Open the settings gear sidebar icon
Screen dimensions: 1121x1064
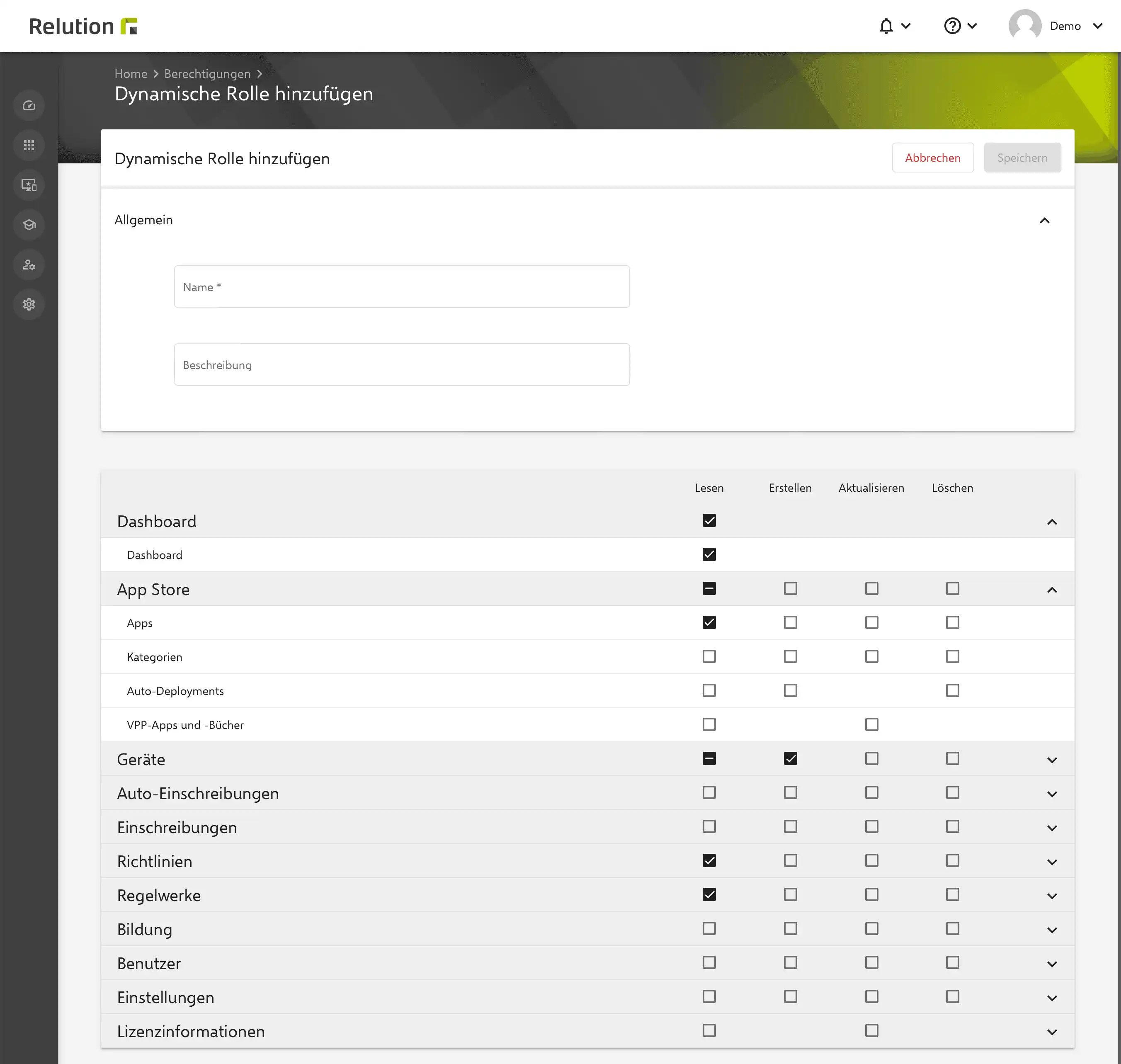click(x=29, y=305)
